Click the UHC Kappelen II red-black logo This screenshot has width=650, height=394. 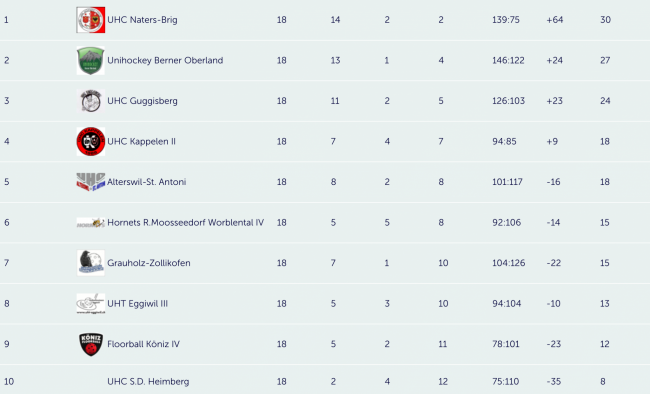90,141
